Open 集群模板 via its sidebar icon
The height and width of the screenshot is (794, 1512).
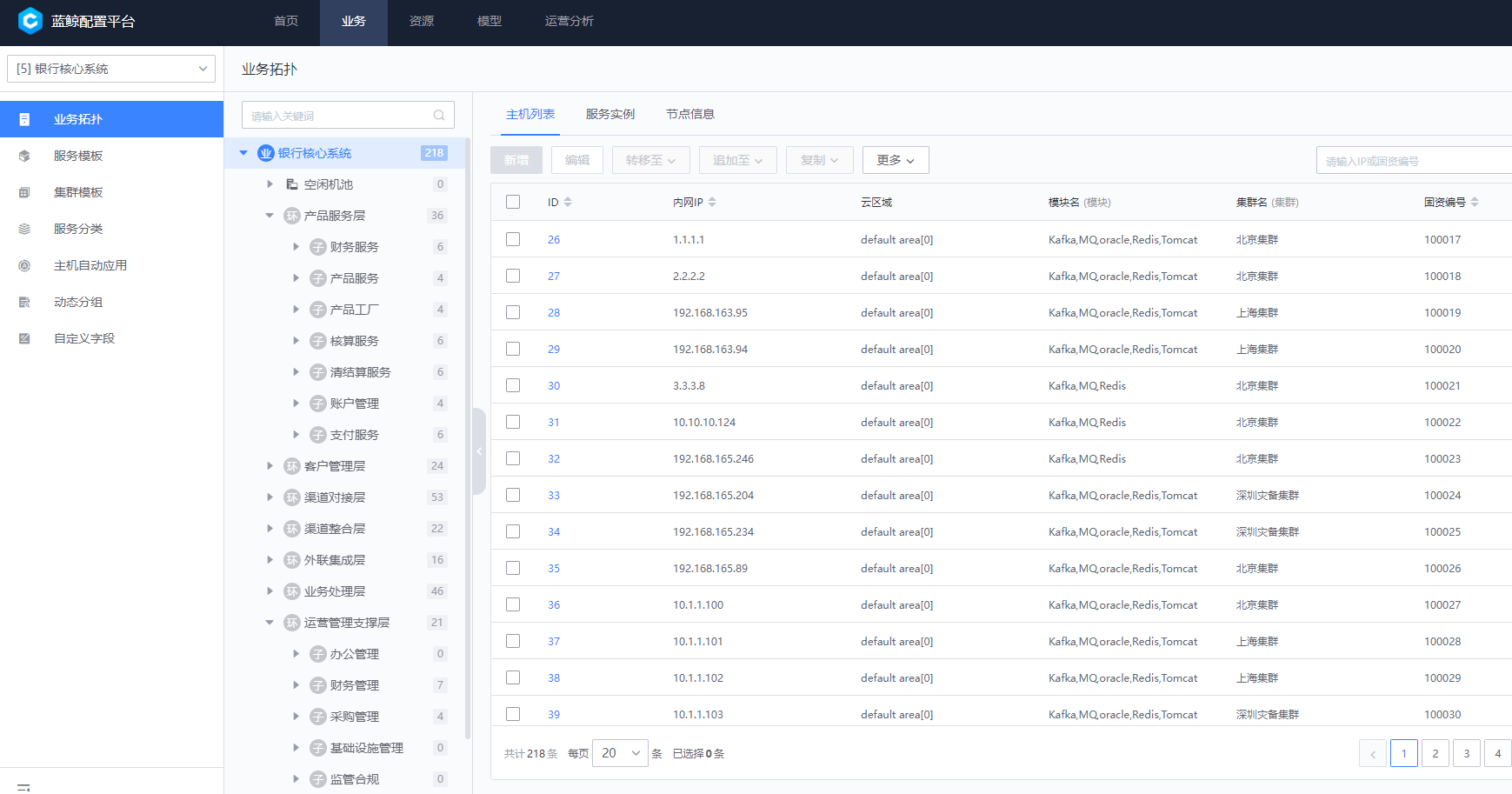[24, 192]
